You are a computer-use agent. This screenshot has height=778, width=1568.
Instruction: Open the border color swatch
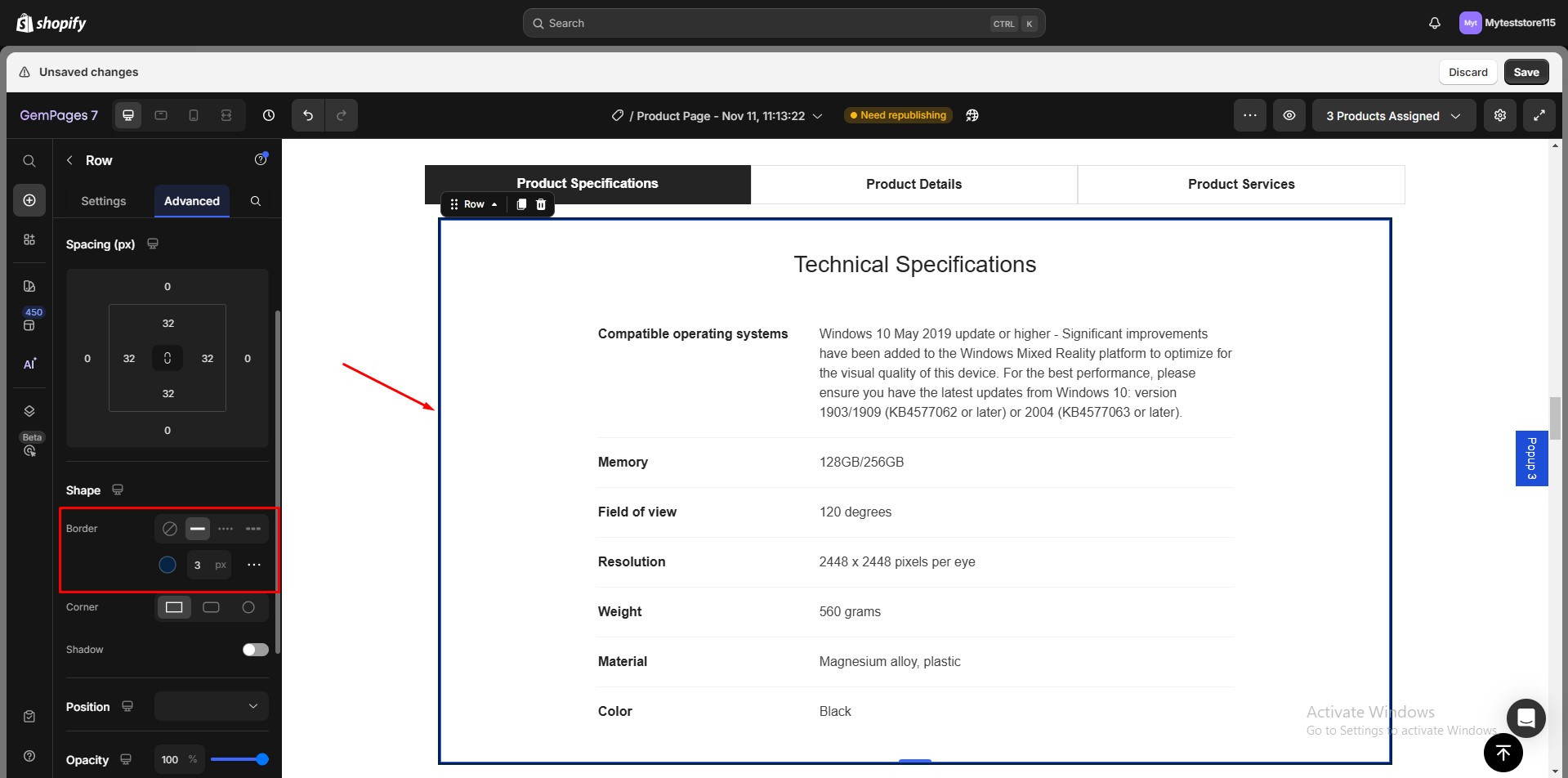(x=168, y=565)
